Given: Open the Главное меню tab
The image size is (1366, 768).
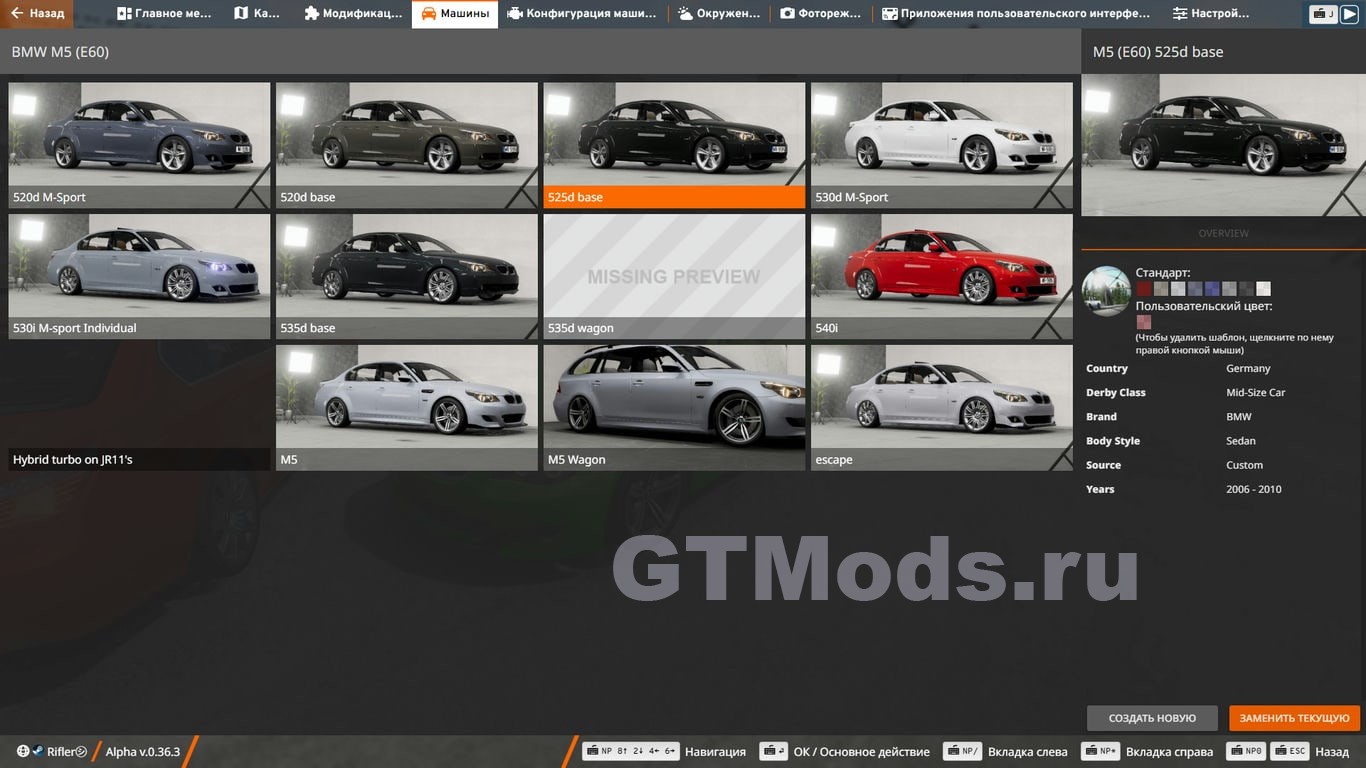Looking at the screenshot, I should pyautogui.click(x=163, y=14).
